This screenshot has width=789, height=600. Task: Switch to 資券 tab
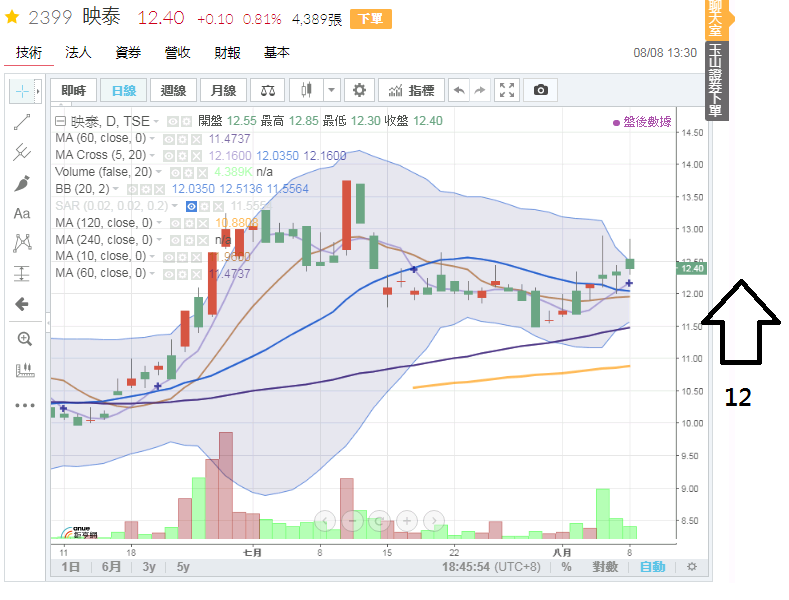click(128, 52)
